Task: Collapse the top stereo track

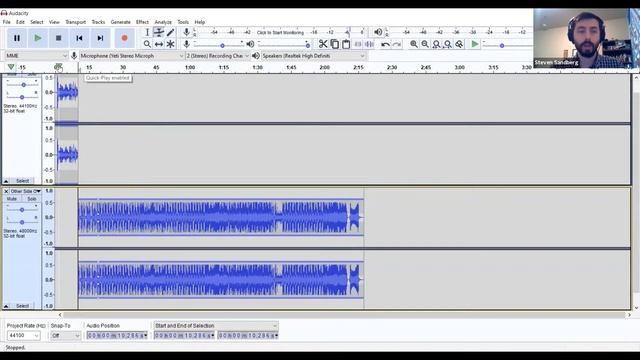Action: (6, 181)
